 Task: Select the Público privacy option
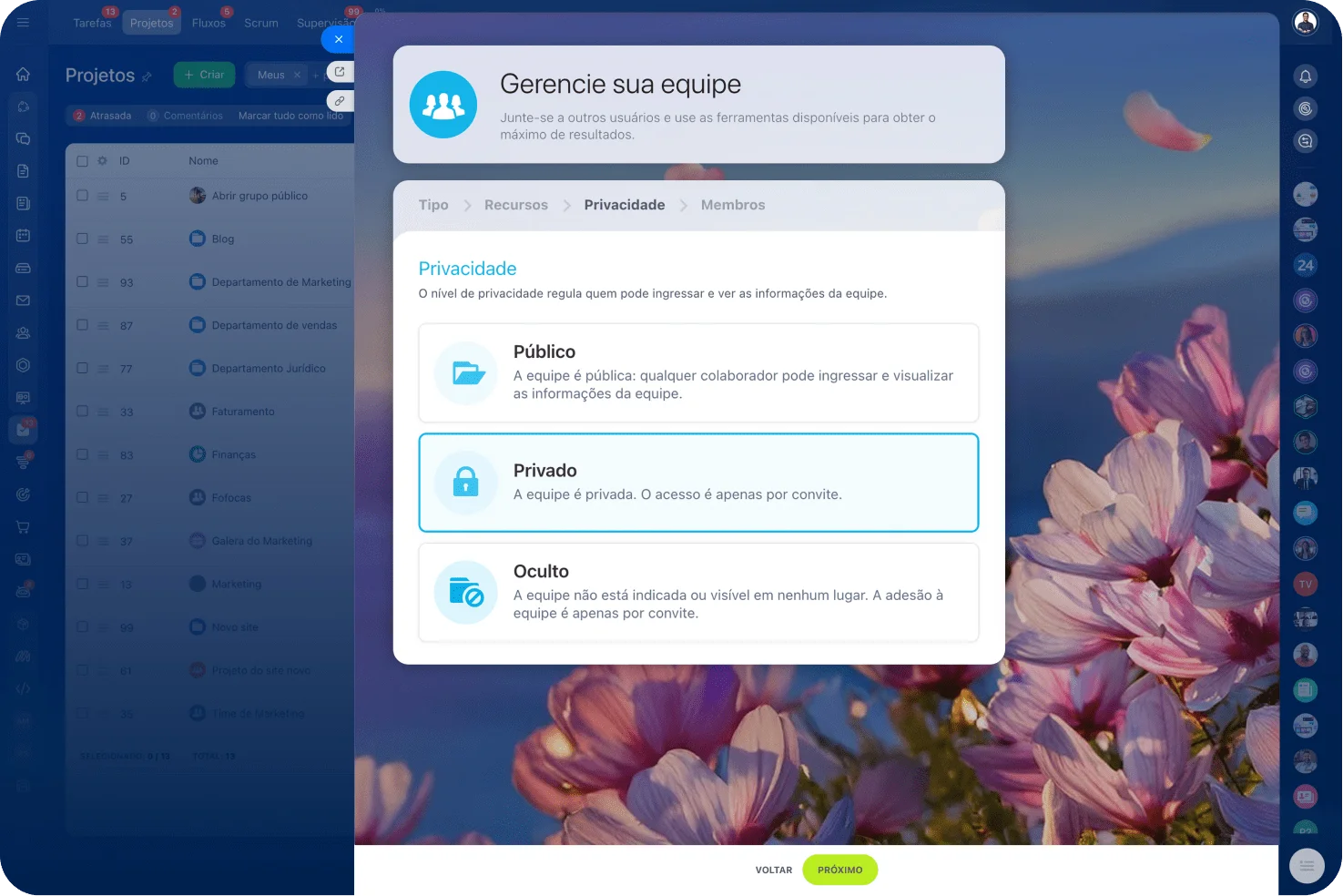point(697,372)
